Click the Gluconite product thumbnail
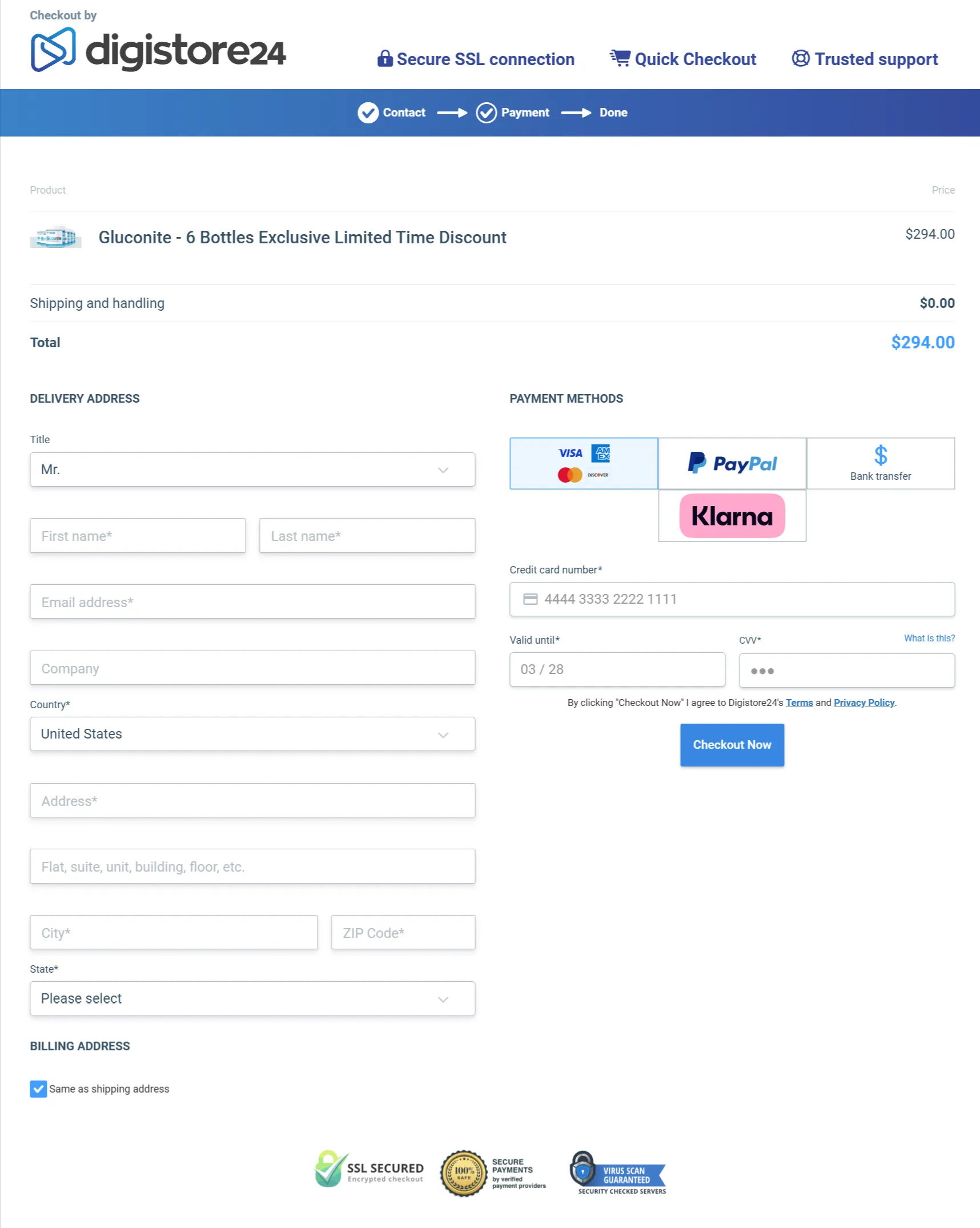This screenshot has width=980, height=1228. (x=55, y=236)
